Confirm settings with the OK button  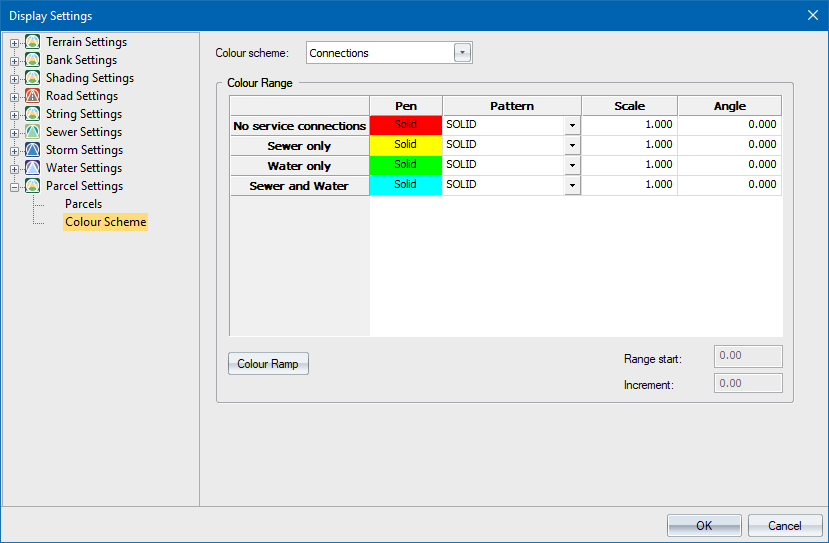704,525
